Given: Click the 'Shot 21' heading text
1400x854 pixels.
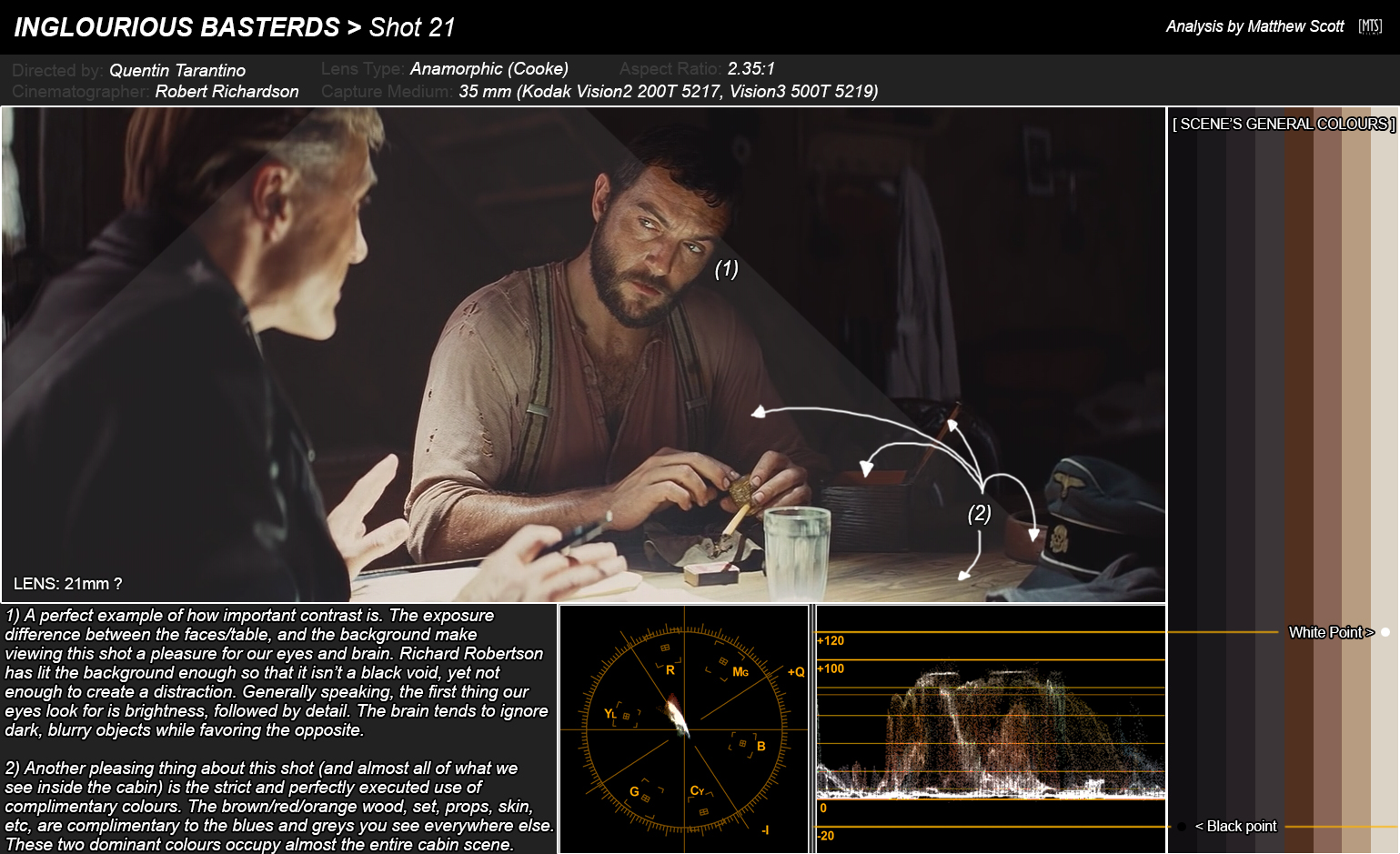Looking at the screenshot, I should click(x=412, y=27).
